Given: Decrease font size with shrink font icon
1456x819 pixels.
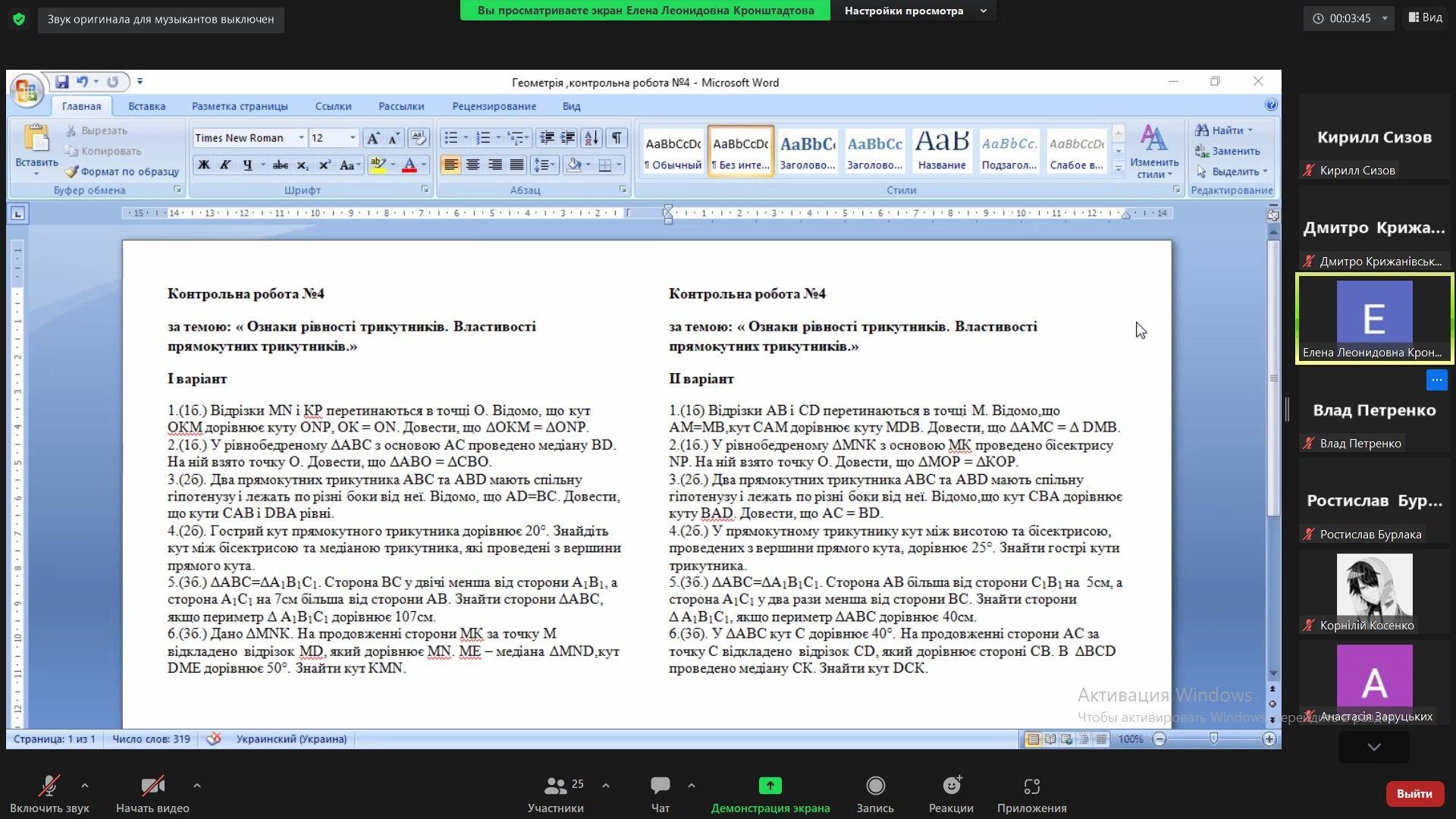Looking at the screenshot, I should pos(394,138).
